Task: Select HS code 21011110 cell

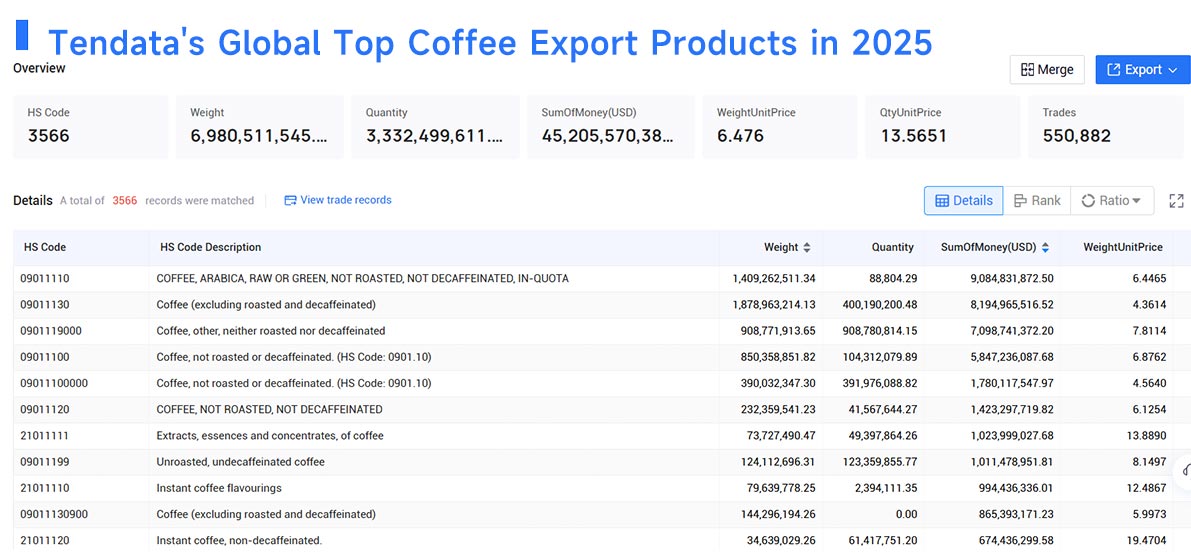Action: [81, 489]
